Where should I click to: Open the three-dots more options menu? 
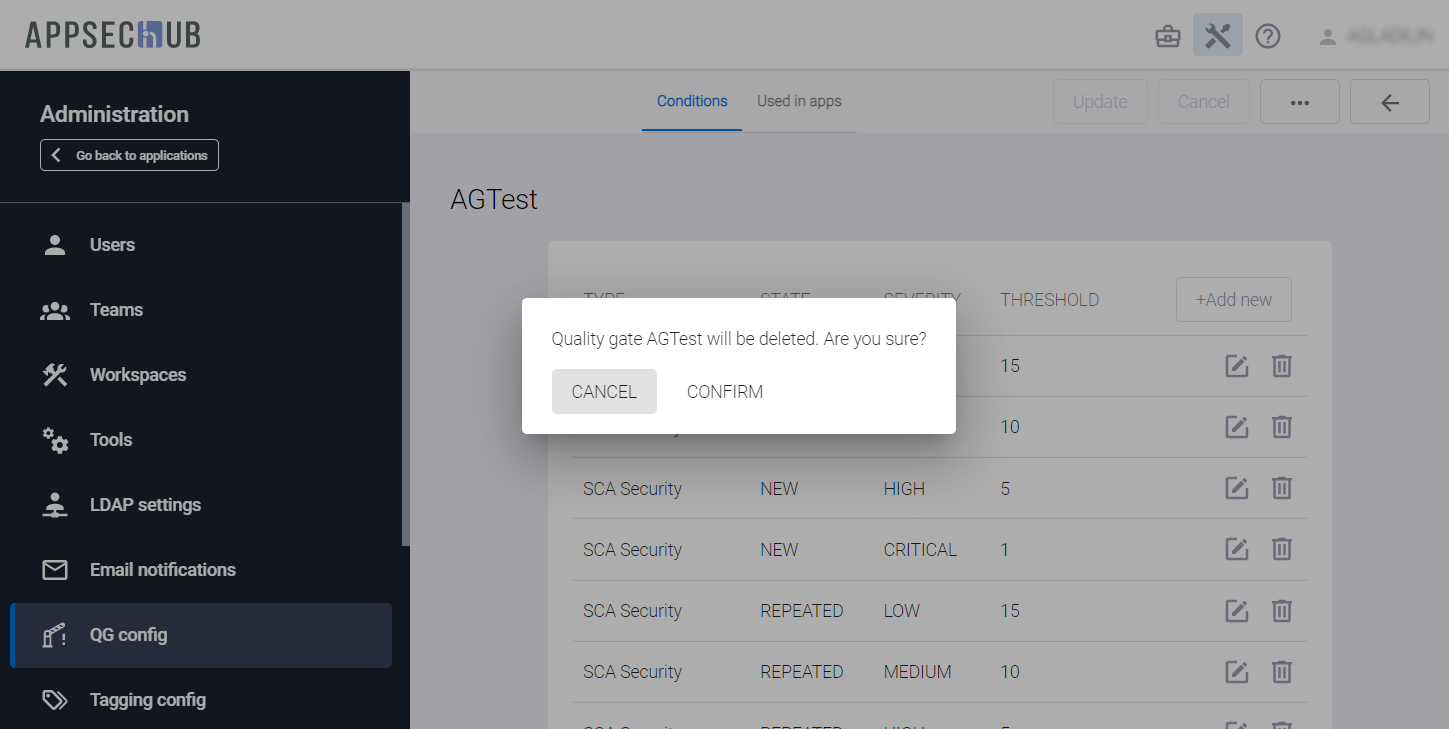pos(1299,102)
